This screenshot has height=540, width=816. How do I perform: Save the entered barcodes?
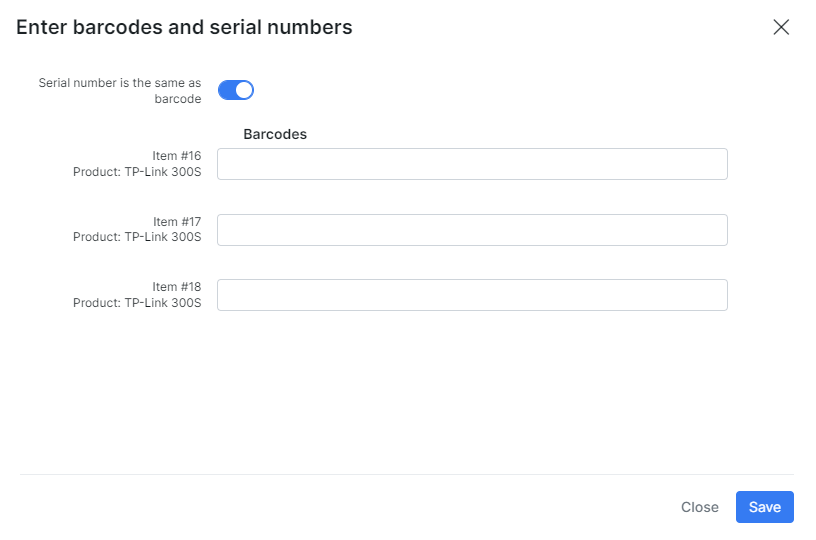[x=764, y=507]
